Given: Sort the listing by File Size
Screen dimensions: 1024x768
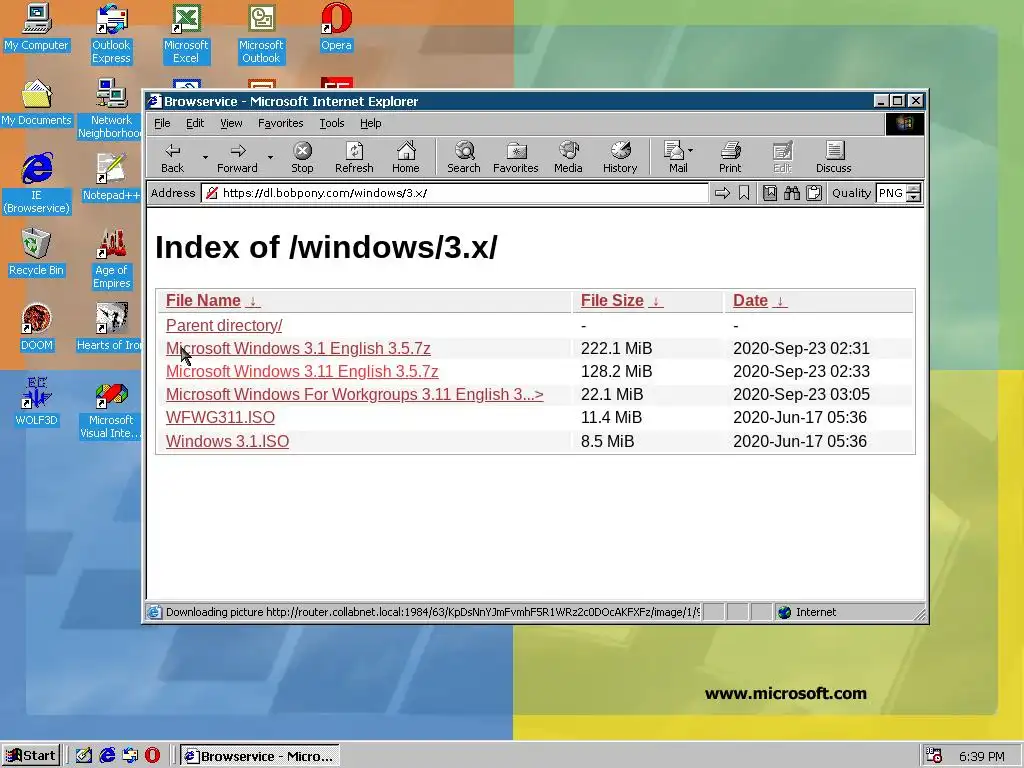Looking at the screenshot, I should (622, 300).
